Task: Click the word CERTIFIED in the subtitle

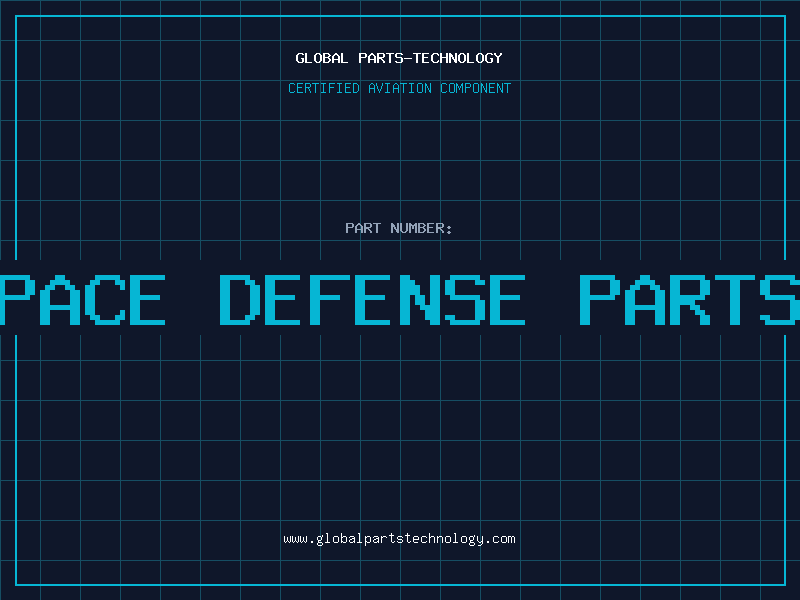Action: tap(323, 88)
